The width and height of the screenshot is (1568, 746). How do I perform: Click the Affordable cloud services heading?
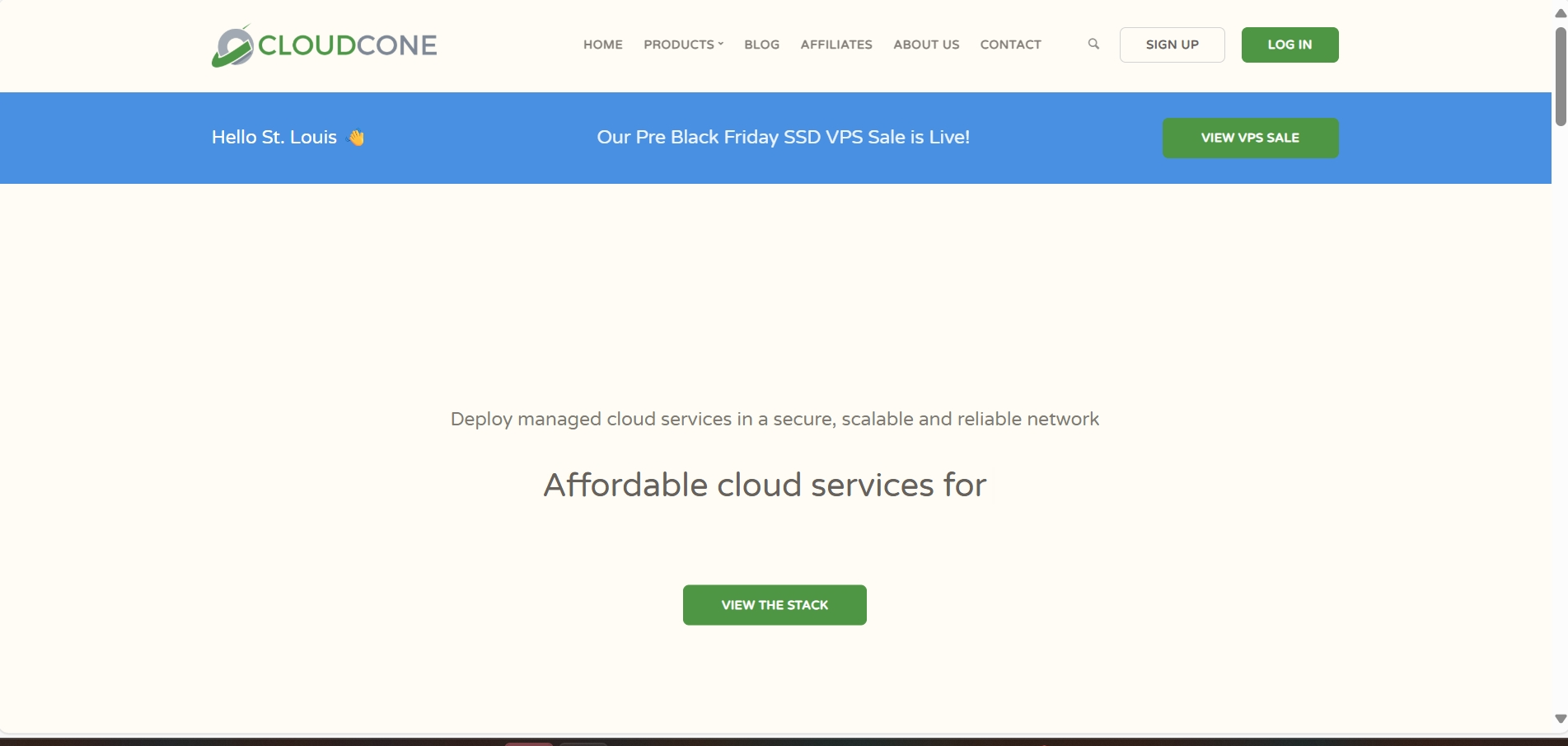765,485
